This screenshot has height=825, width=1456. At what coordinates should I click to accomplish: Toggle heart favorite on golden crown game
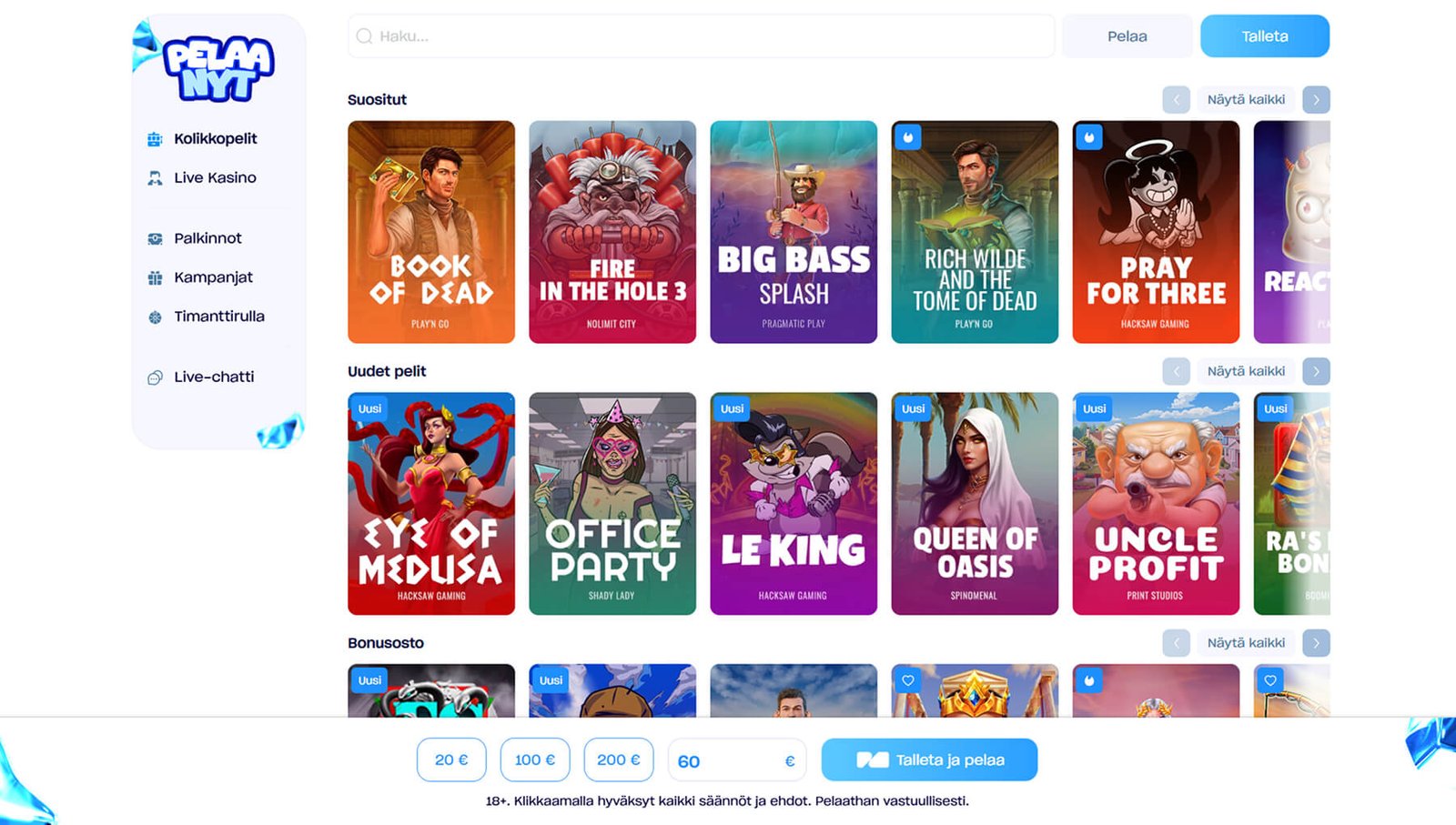907,679
